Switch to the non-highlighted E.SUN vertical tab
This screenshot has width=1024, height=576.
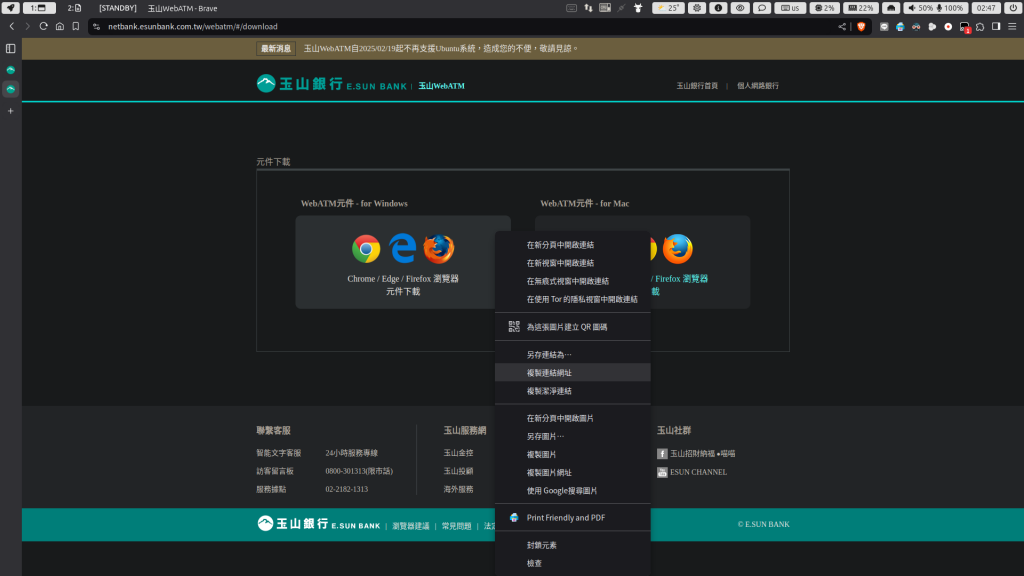[x=10, y=69]
